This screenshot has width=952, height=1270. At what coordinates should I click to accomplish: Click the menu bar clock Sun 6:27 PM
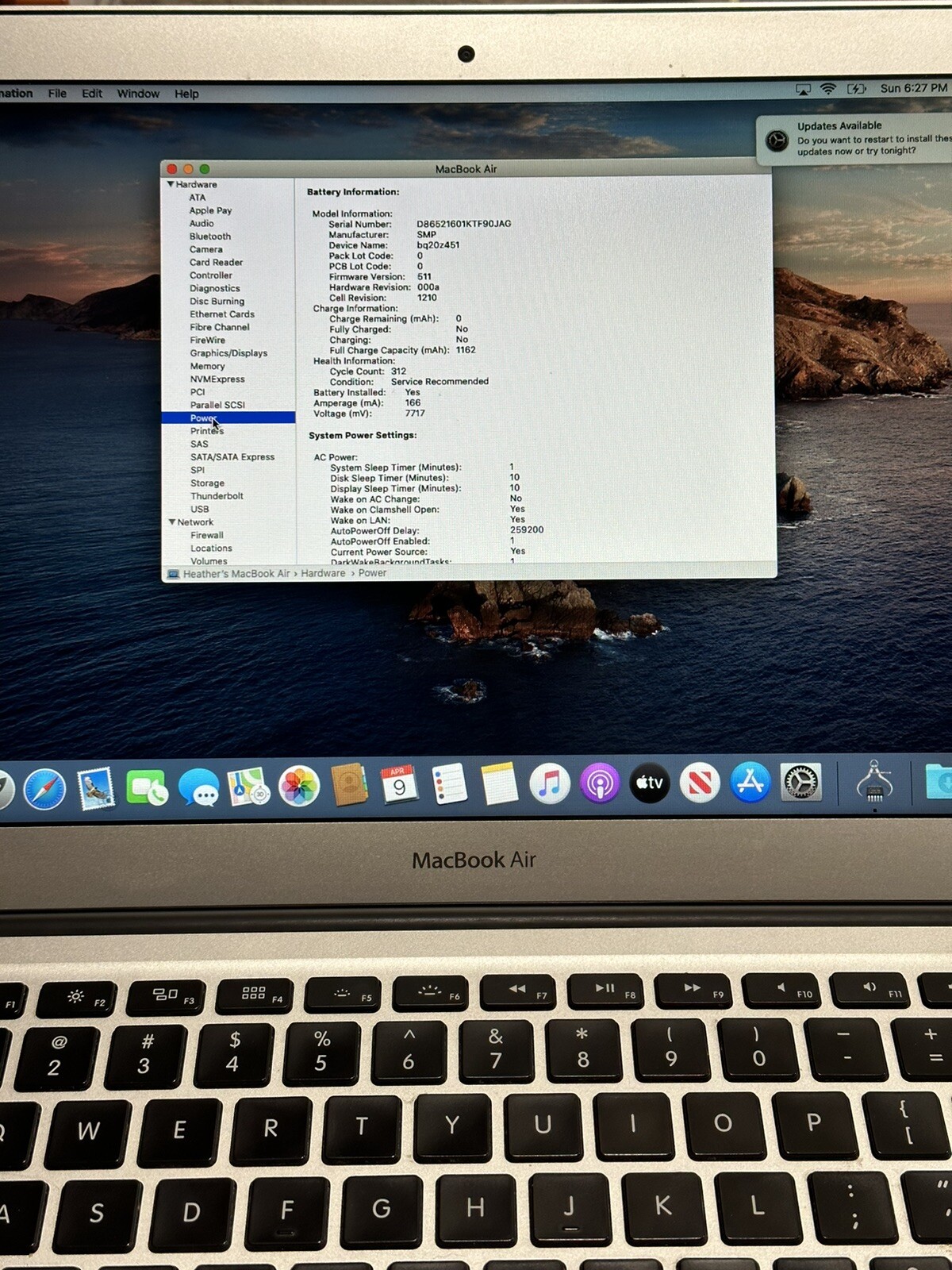pos(913,88)
